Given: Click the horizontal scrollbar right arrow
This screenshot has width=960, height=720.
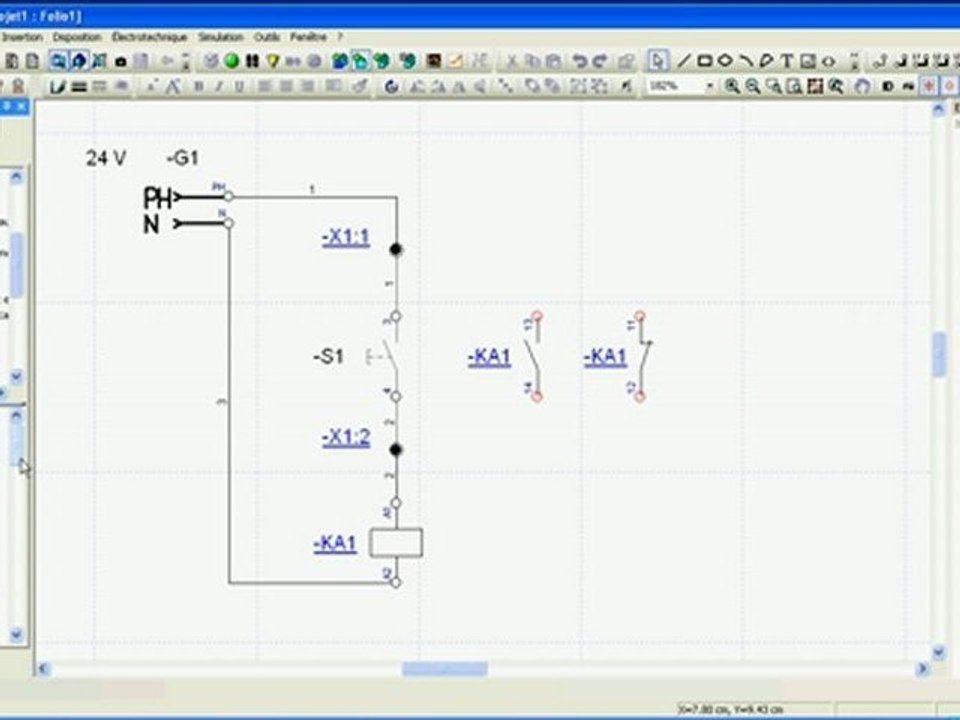Looking at the screenshot, I should 921,669.
